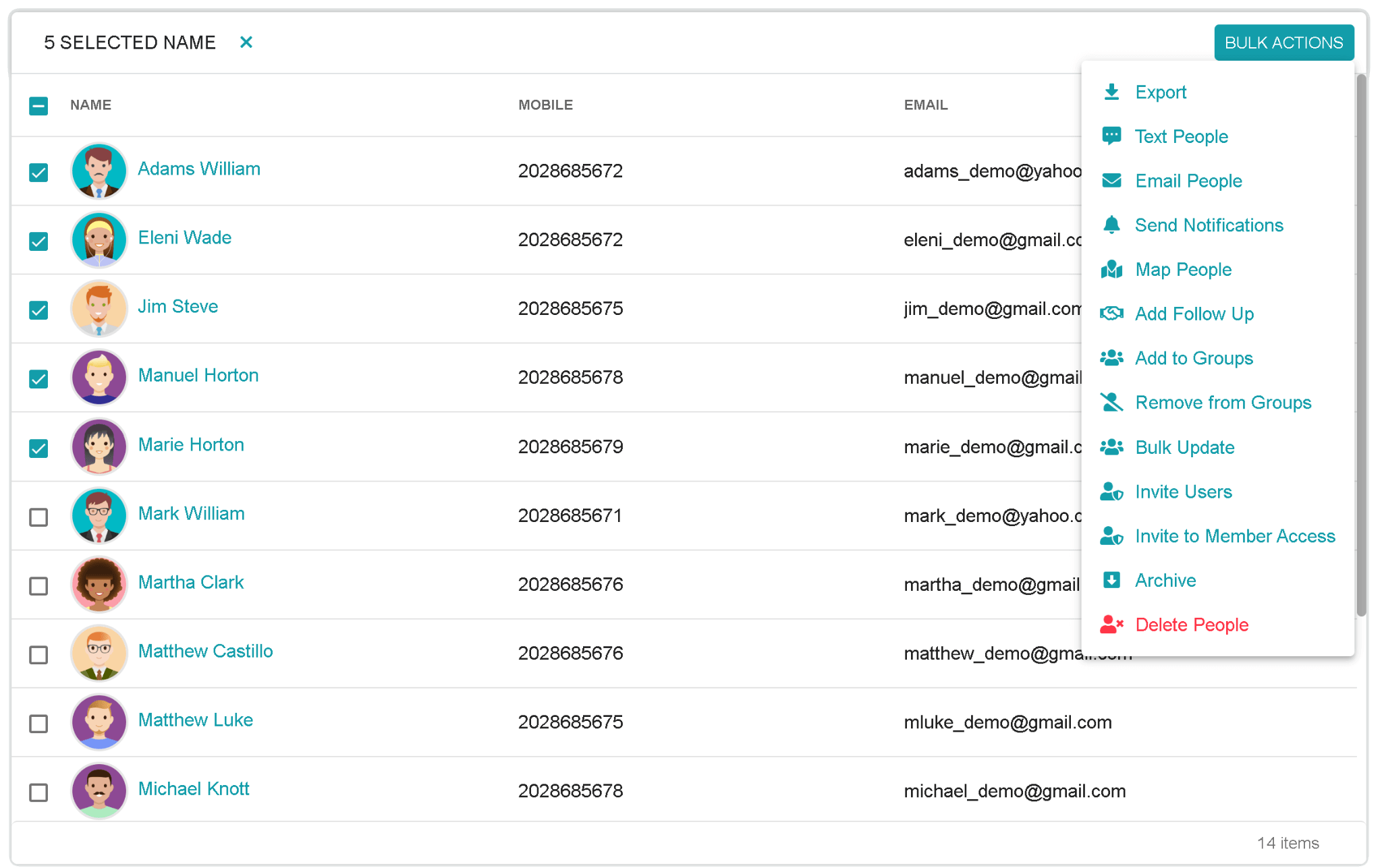Click the Text People chat bubble icon

pyautogui.click(x=1111, y=136)
